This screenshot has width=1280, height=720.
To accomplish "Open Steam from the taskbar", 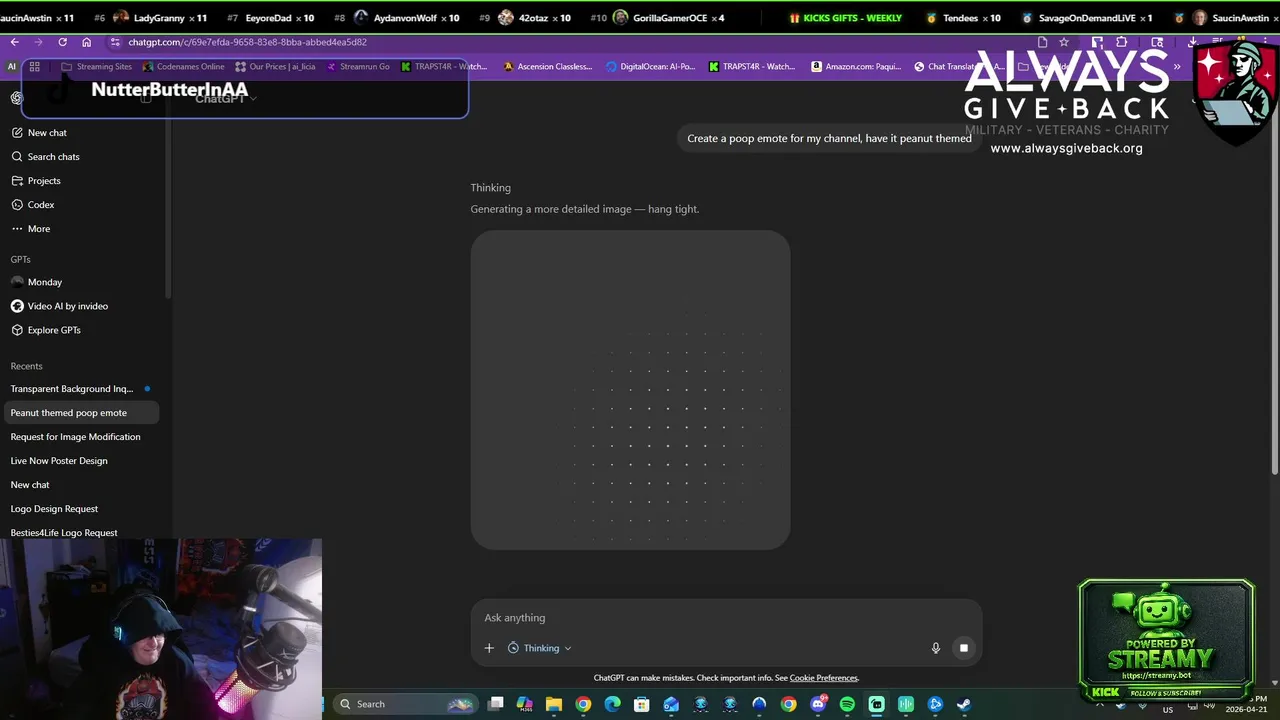I will (x=964, y=704).
